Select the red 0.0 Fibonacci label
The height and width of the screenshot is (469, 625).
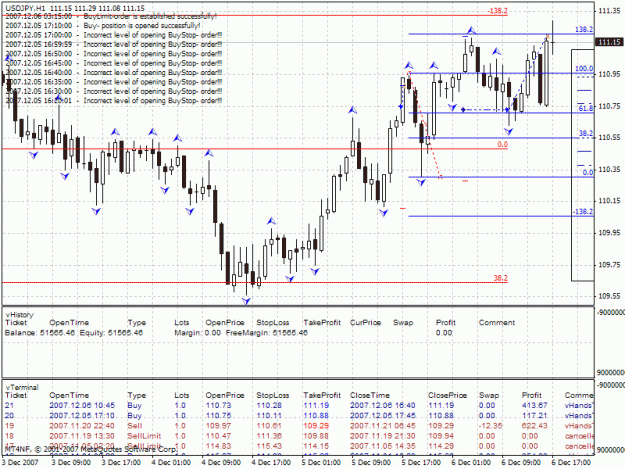pos(502,144)
